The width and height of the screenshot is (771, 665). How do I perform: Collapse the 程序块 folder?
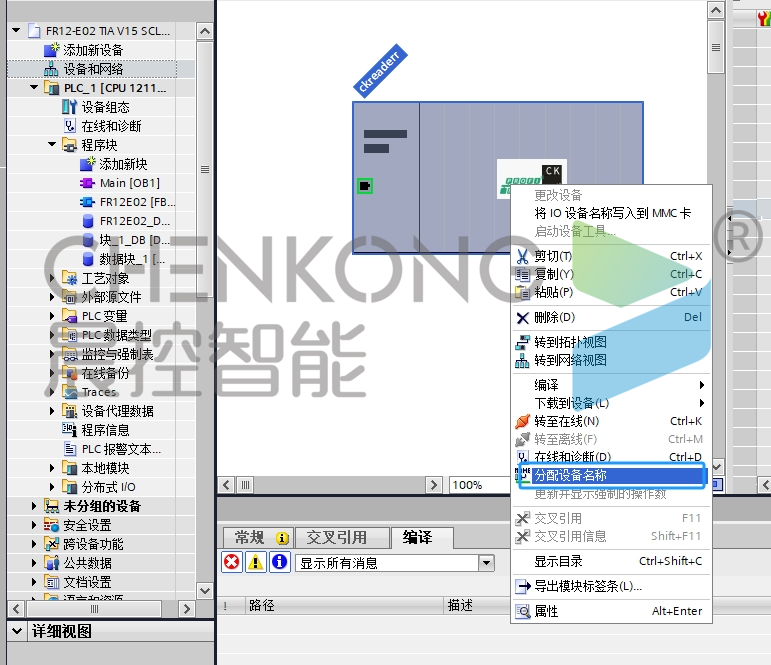52,145
